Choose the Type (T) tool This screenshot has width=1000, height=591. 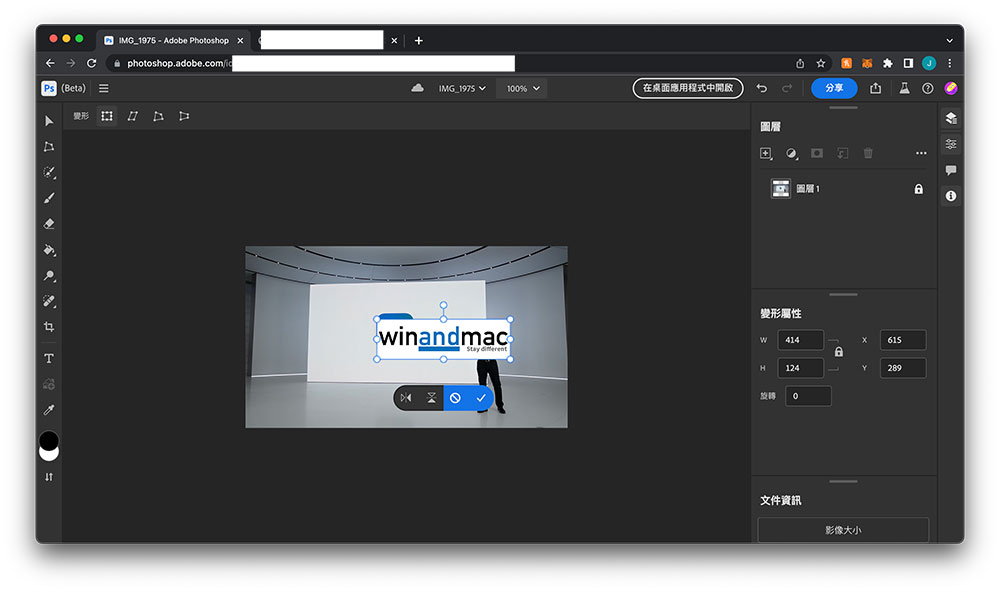point(49,358)
